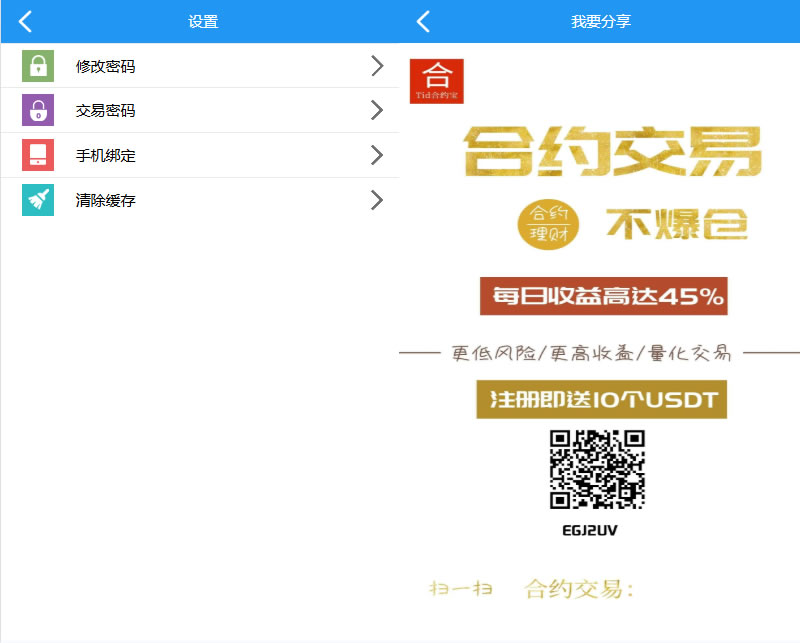Expand the 交易密码 row chevron
The width and height of the screenshot is (800, 643).
point(377,110)
